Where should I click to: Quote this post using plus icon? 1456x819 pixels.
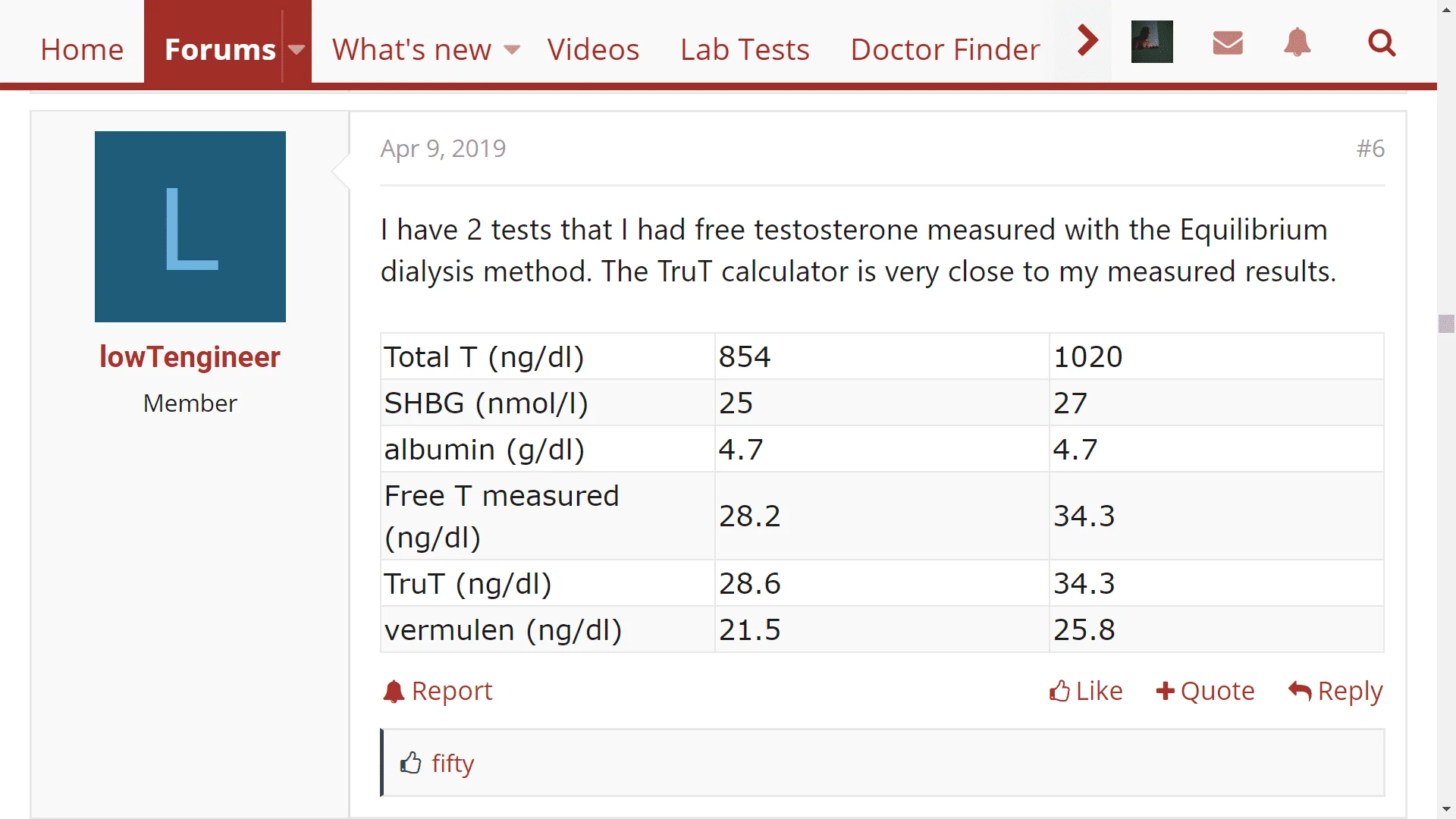(1166, 692)
